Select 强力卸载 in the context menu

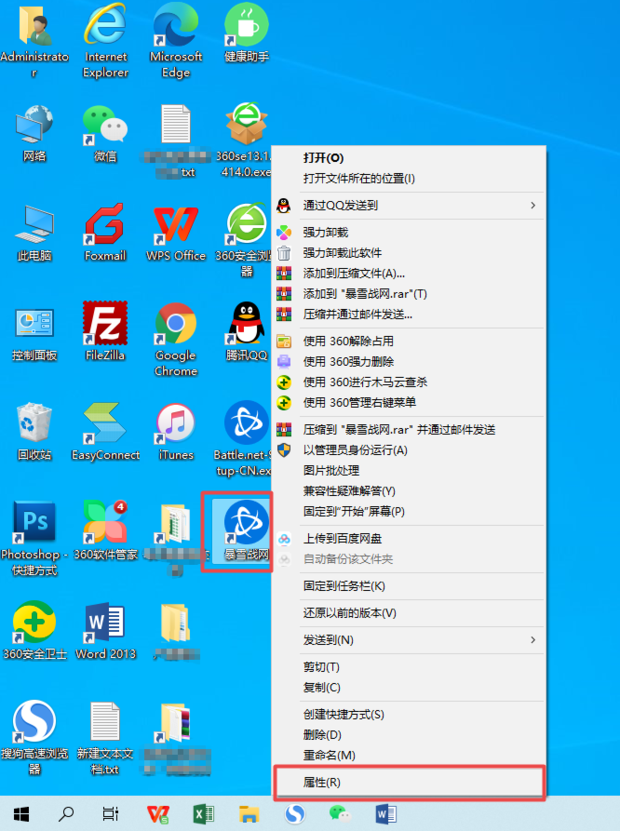(408, 232)
